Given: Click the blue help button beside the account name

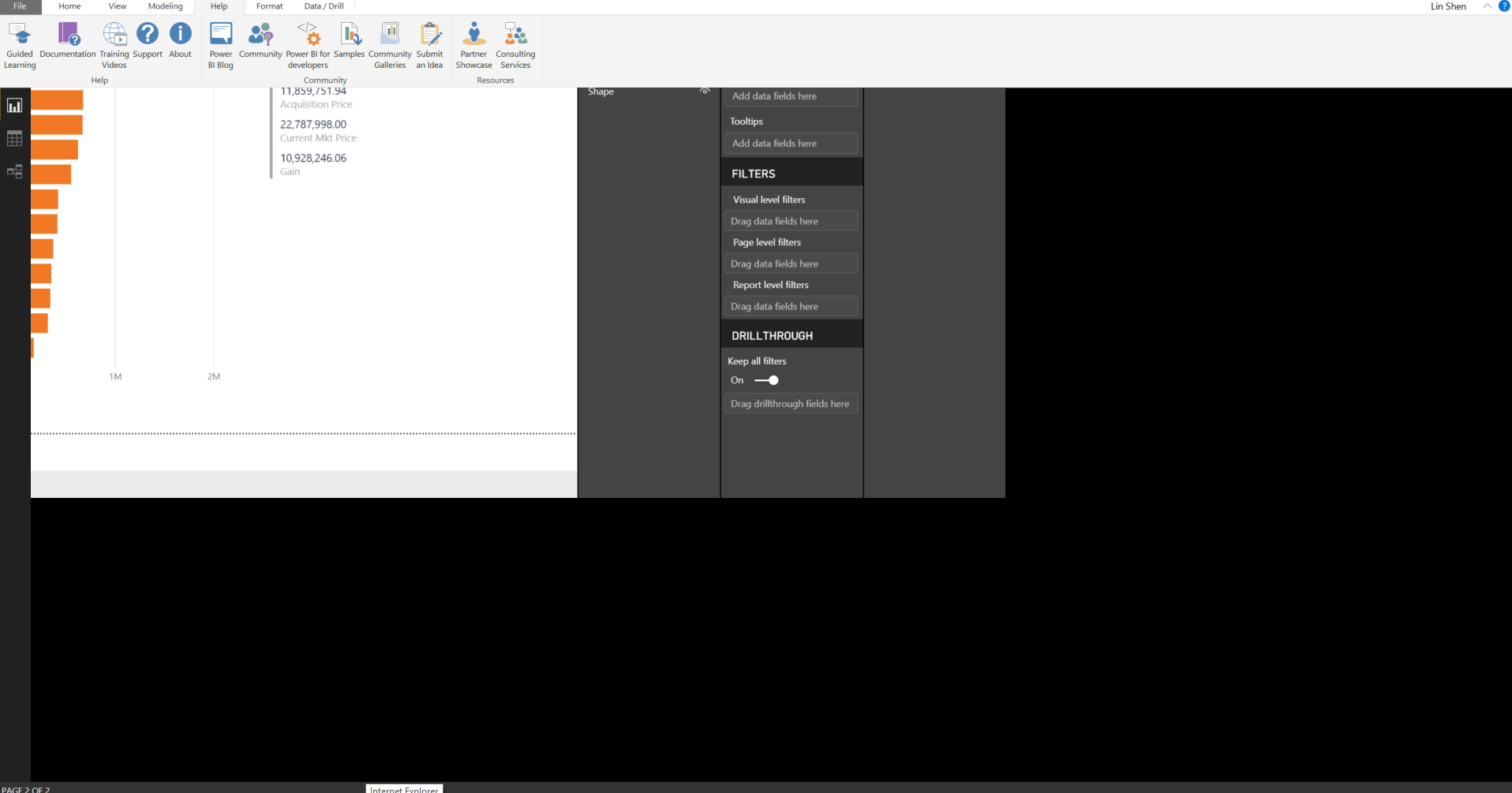Looking at the screenshot, I should 1504,6.
